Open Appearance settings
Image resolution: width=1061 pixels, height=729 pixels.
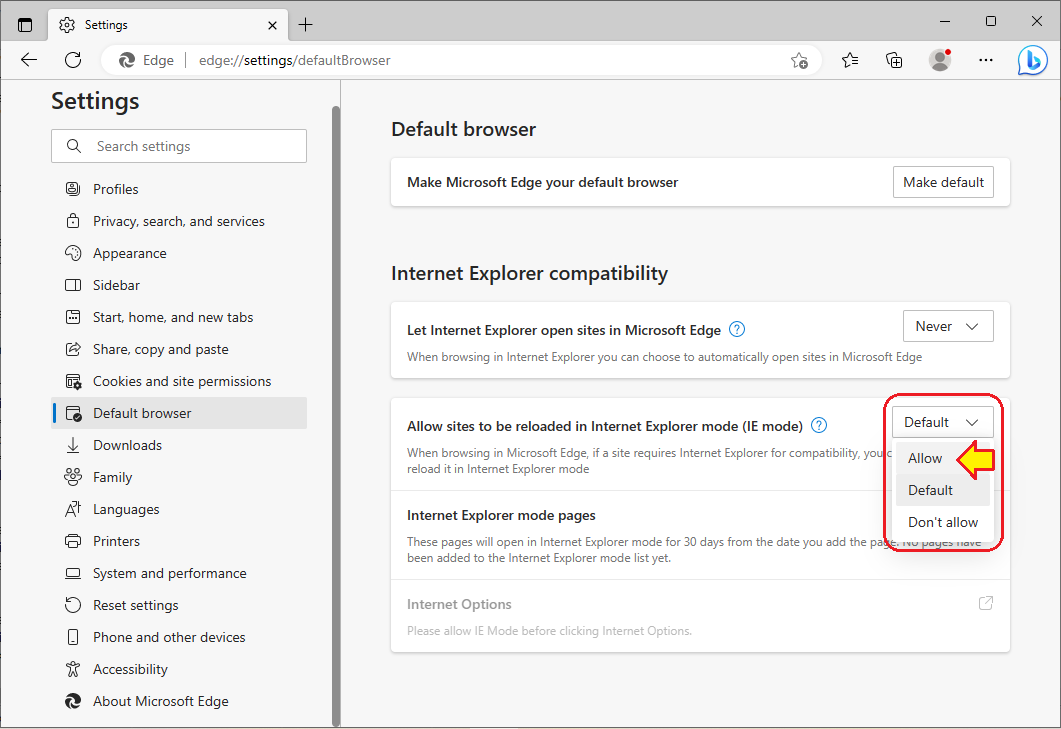179,253
